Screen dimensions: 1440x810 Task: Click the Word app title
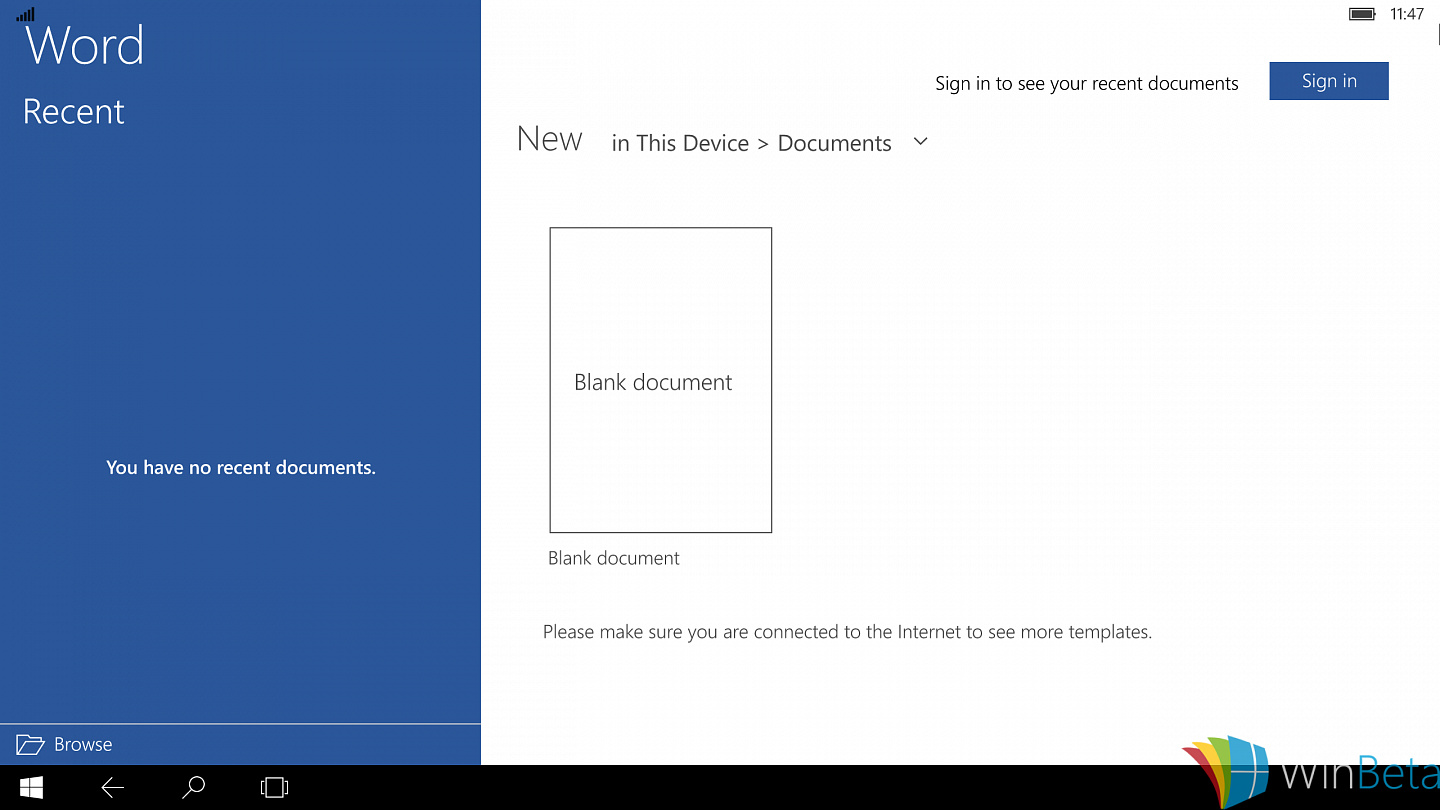85,45
